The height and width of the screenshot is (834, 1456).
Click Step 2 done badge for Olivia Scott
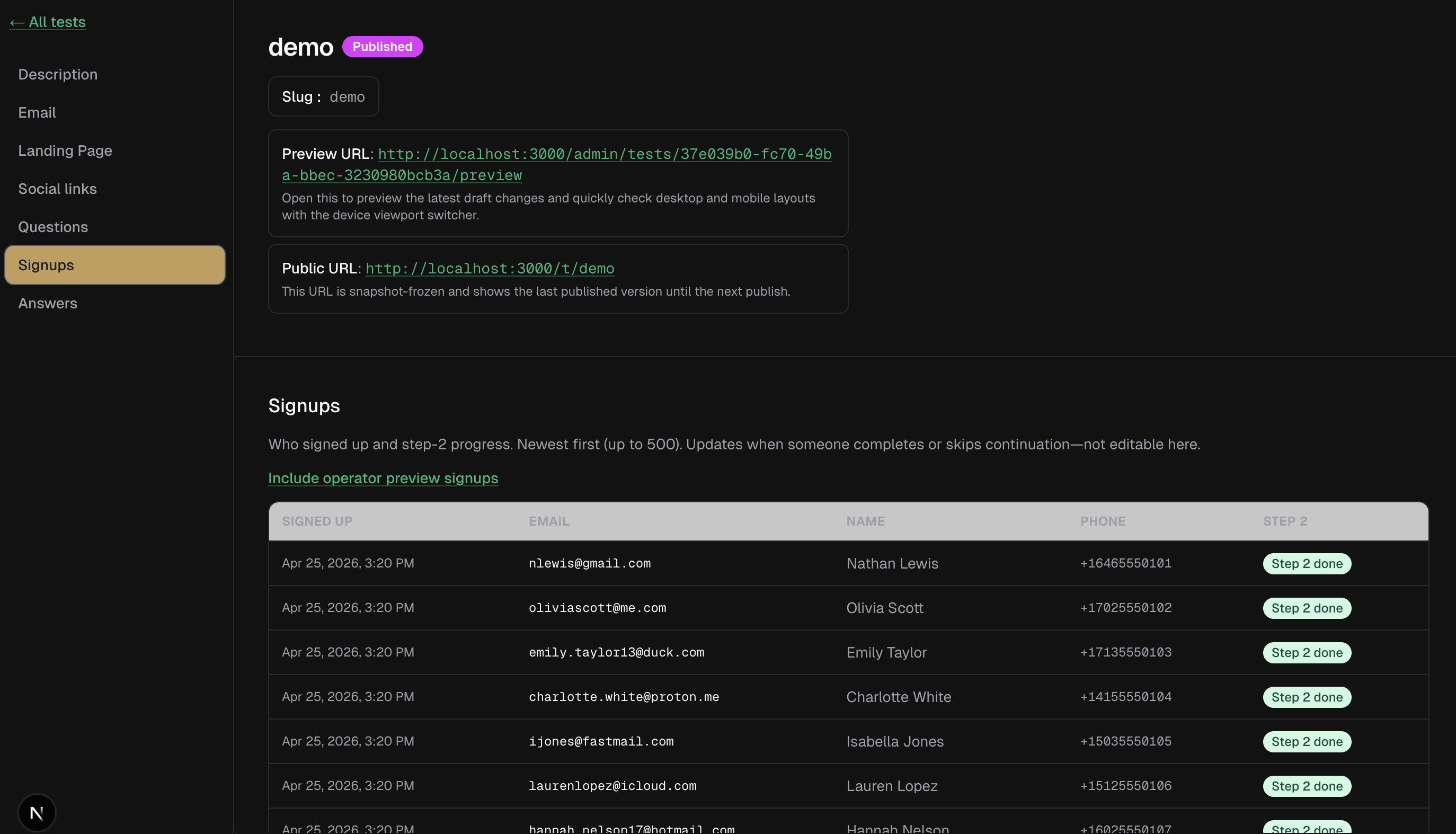pos(1307,608)
